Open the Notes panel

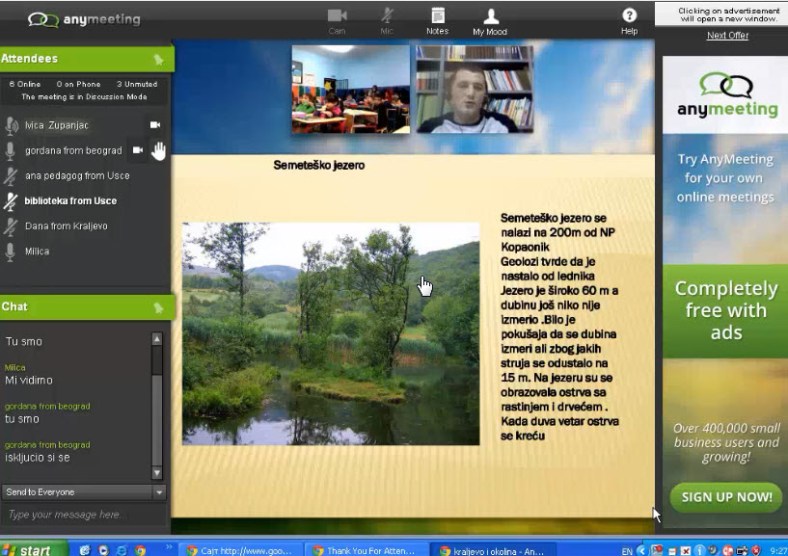click(437, 18)
